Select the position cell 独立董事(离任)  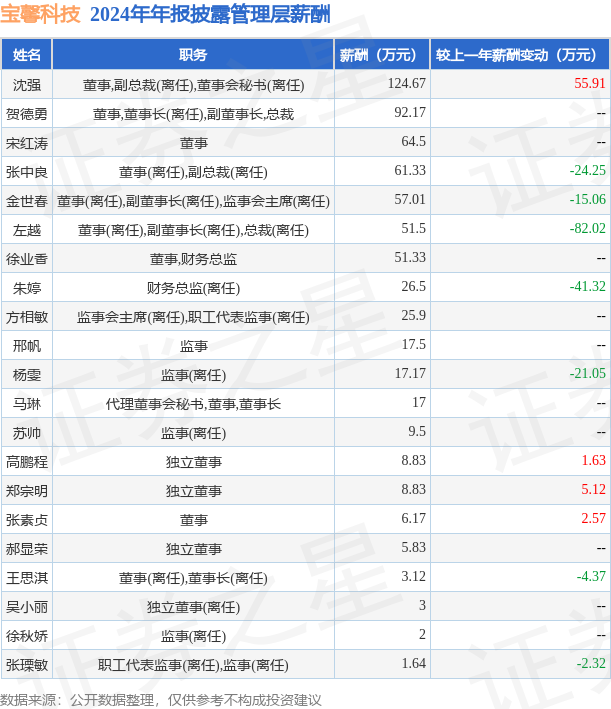pos(193,606)
